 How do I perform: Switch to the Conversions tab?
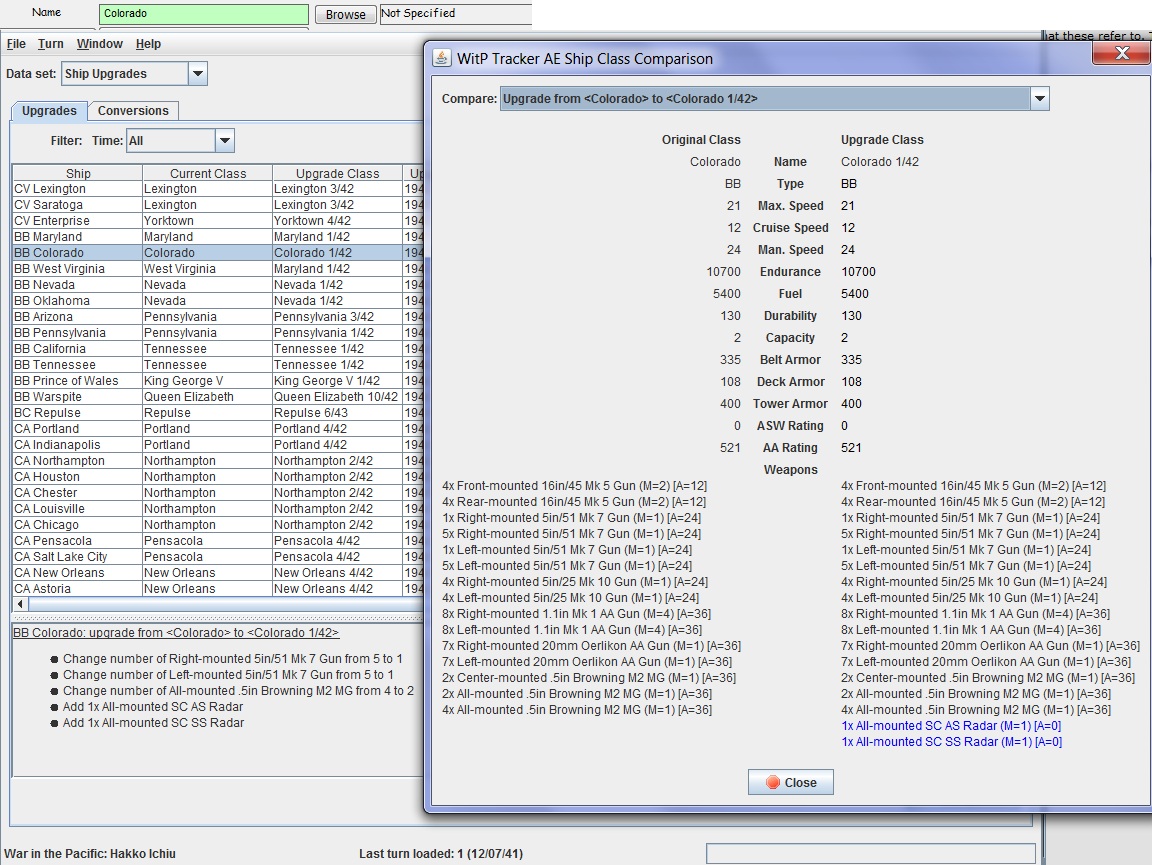133,111
